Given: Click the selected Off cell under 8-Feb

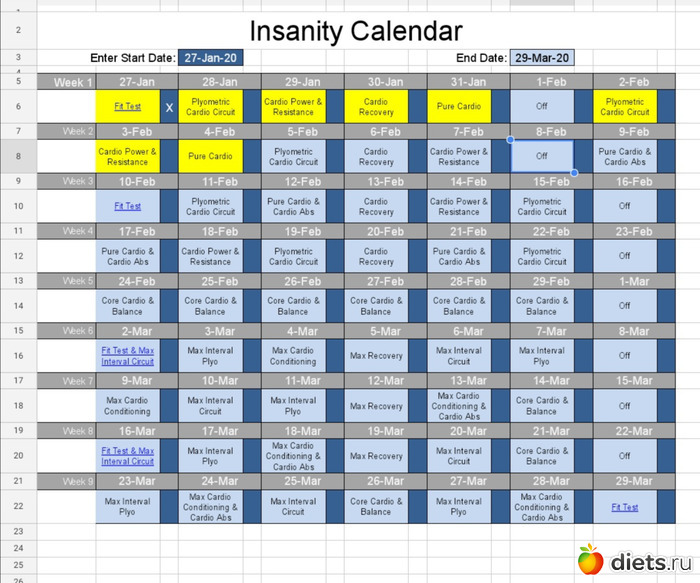Looking at the screenshot, I should point(541,156).
